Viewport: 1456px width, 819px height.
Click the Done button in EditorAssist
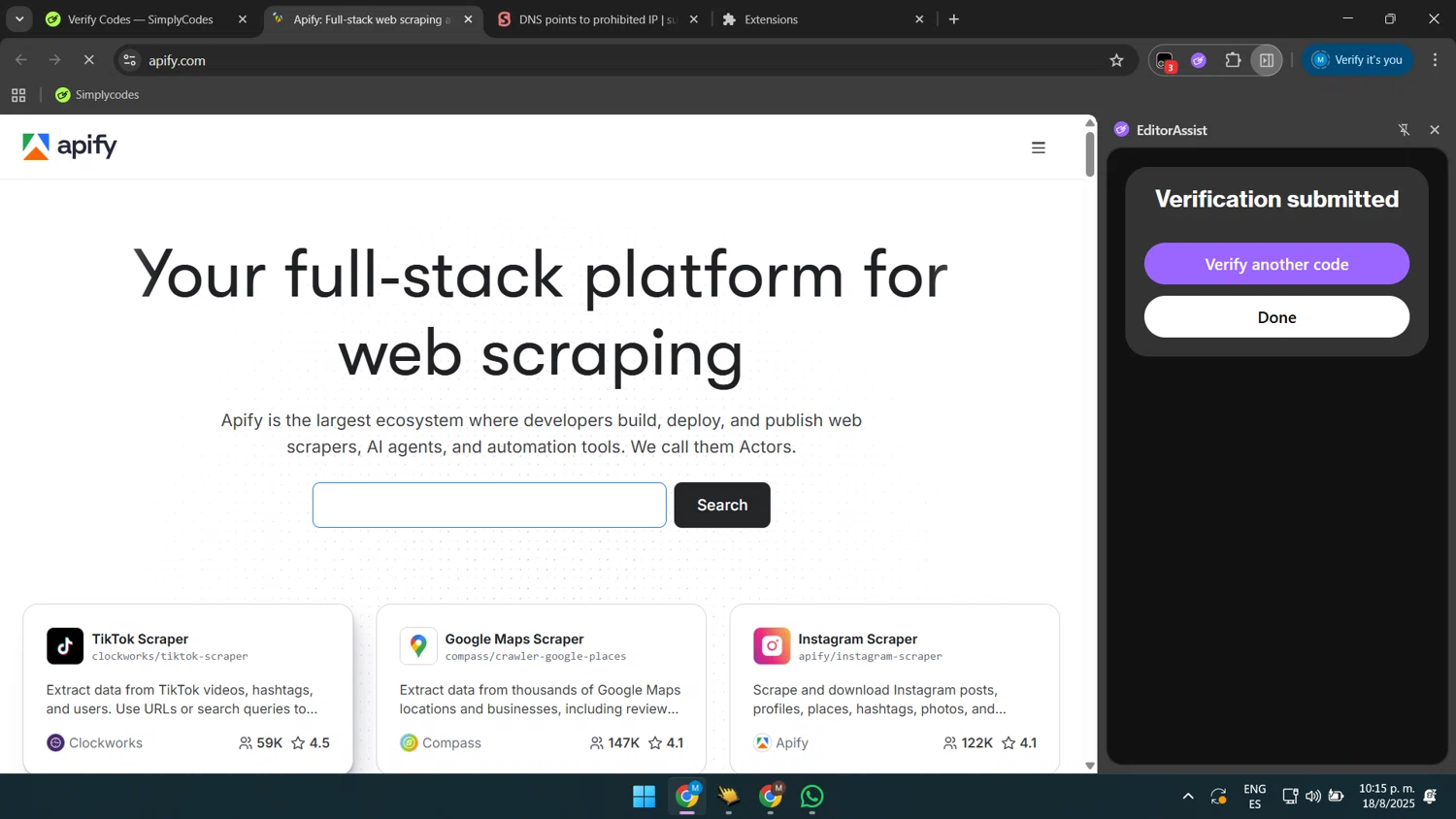coord(1276,317)
